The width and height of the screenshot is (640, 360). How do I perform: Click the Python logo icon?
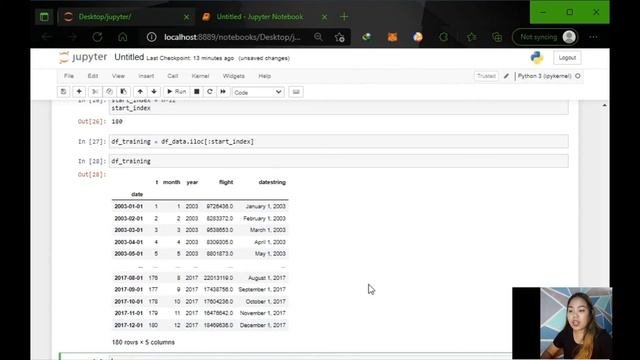click(x=537, y=58)
